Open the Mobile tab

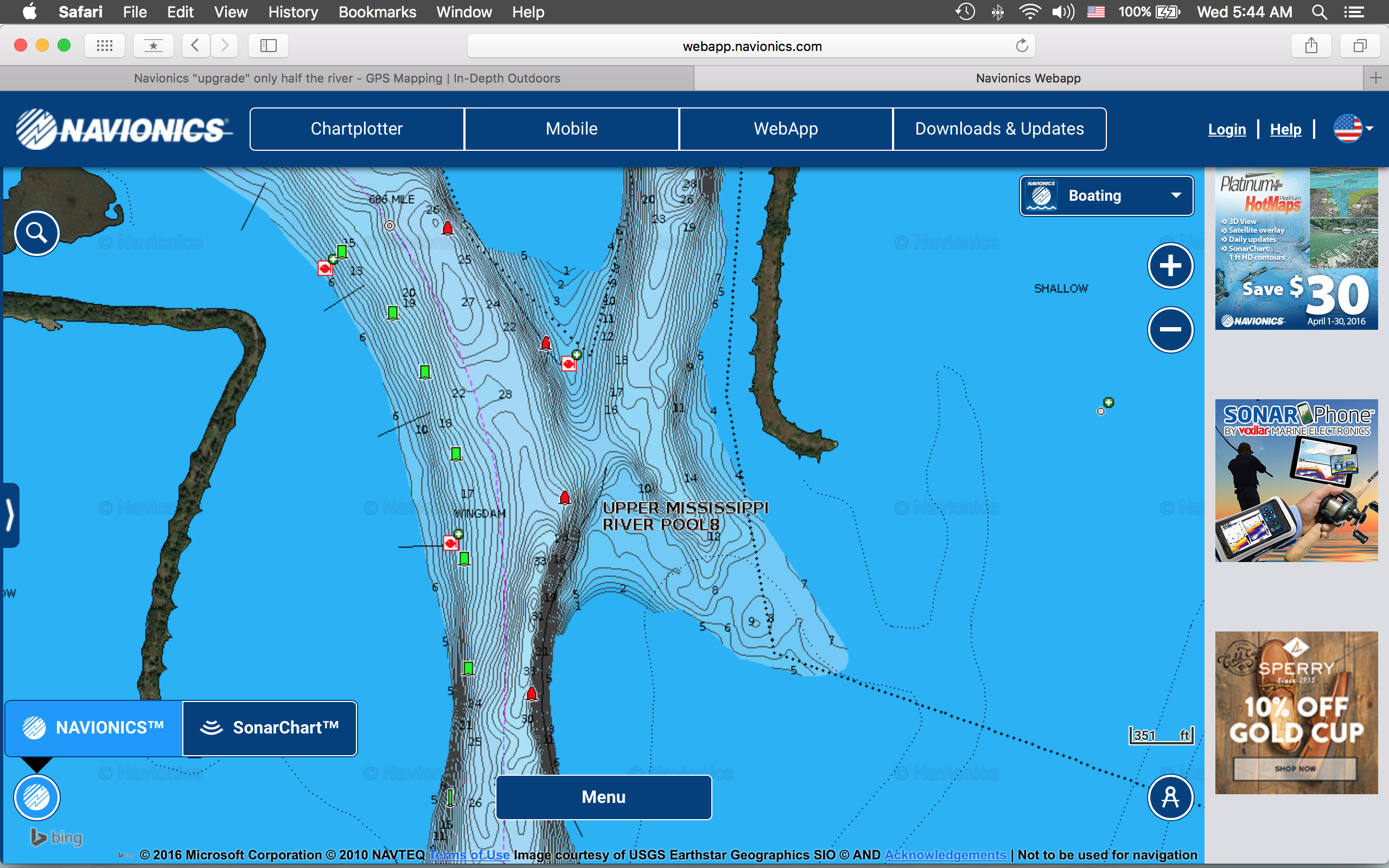tap(572, 129)
